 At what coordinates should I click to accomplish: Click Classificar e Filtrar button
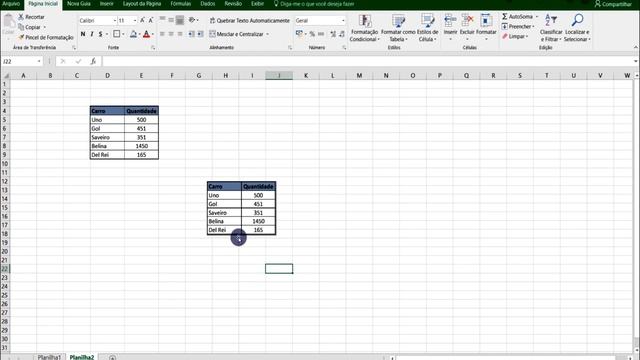pyautogui.click(x=551, y=28)
